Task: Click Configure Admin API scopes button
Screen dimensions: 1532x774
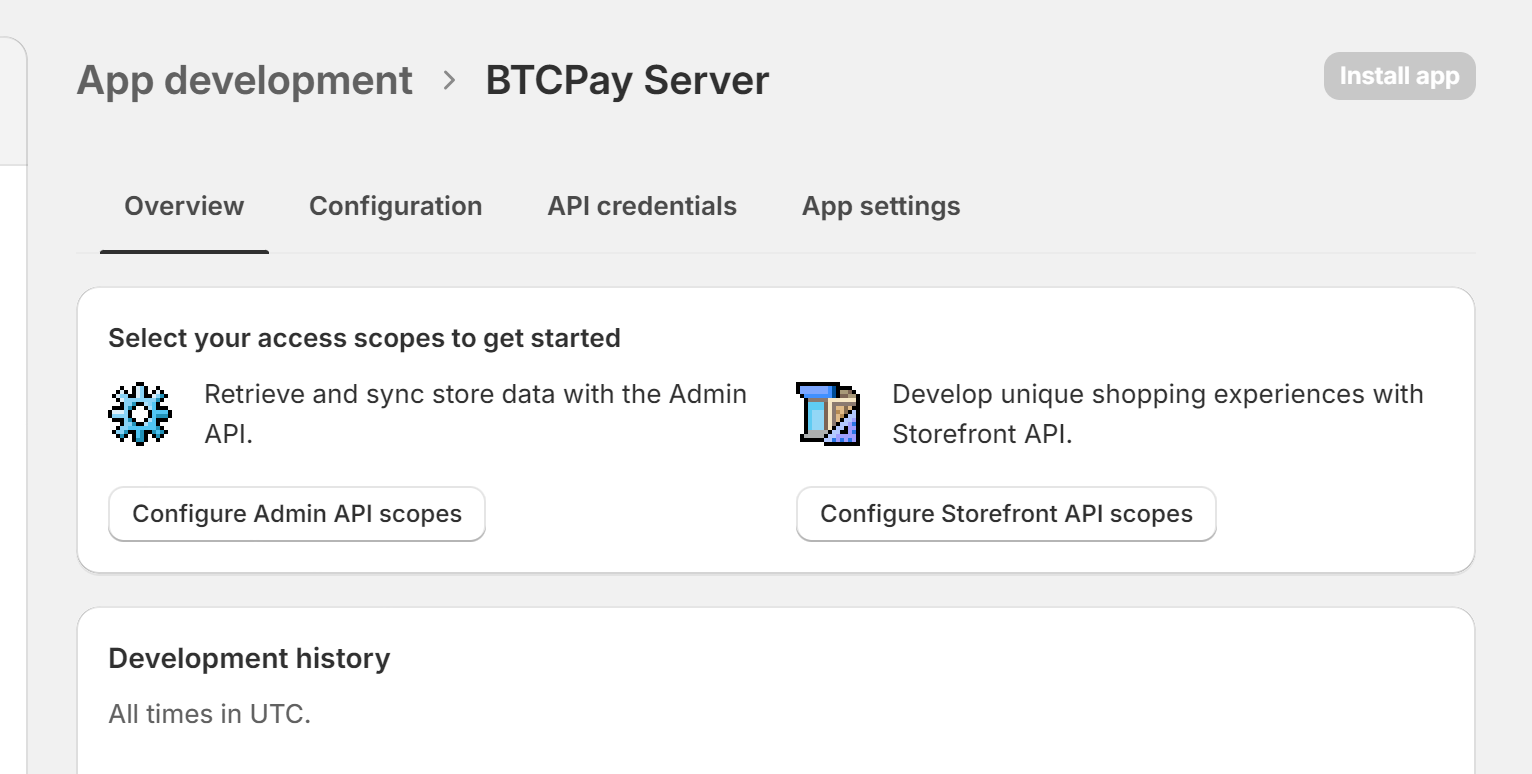Action: [297, 514]
